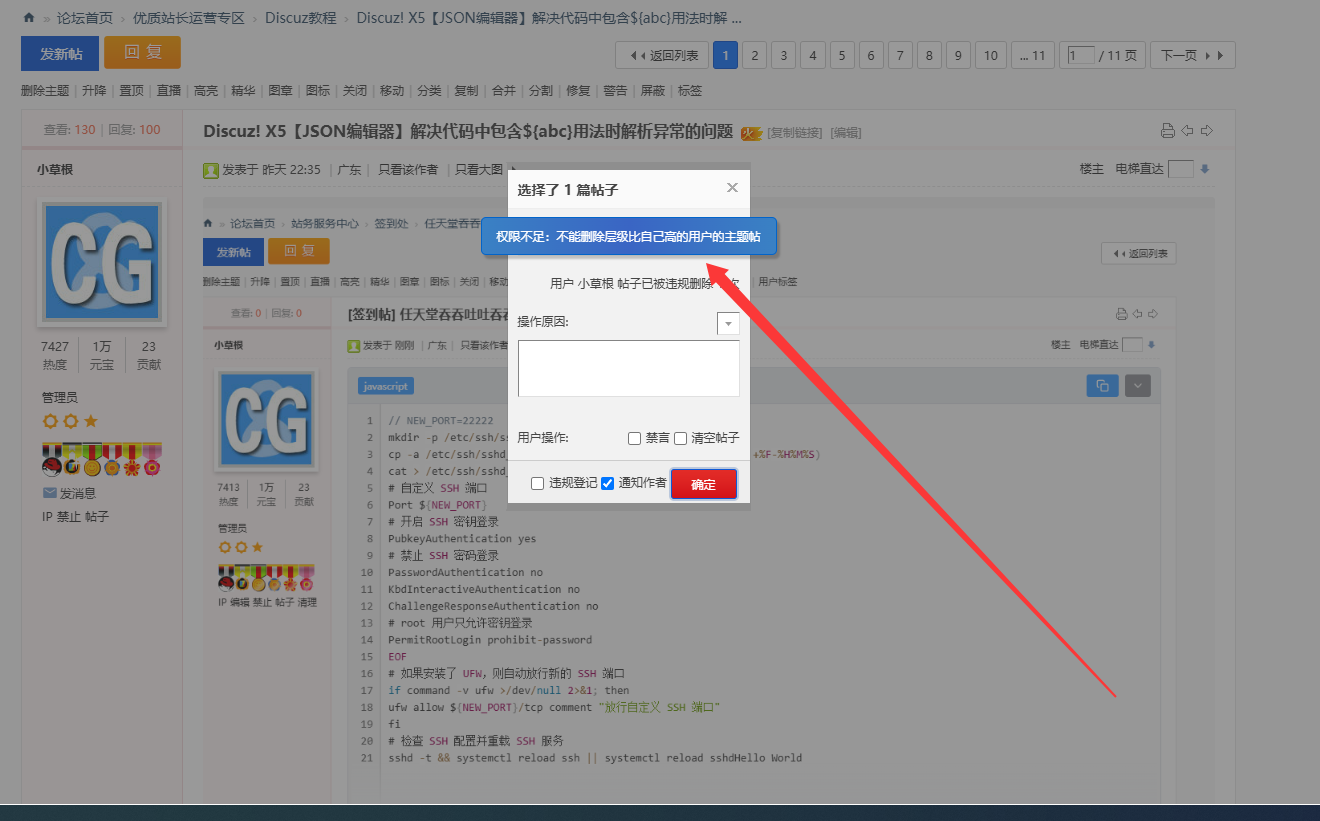Choose the 警告 moderation option
The image size is (1320, 821).
(615, 91)
